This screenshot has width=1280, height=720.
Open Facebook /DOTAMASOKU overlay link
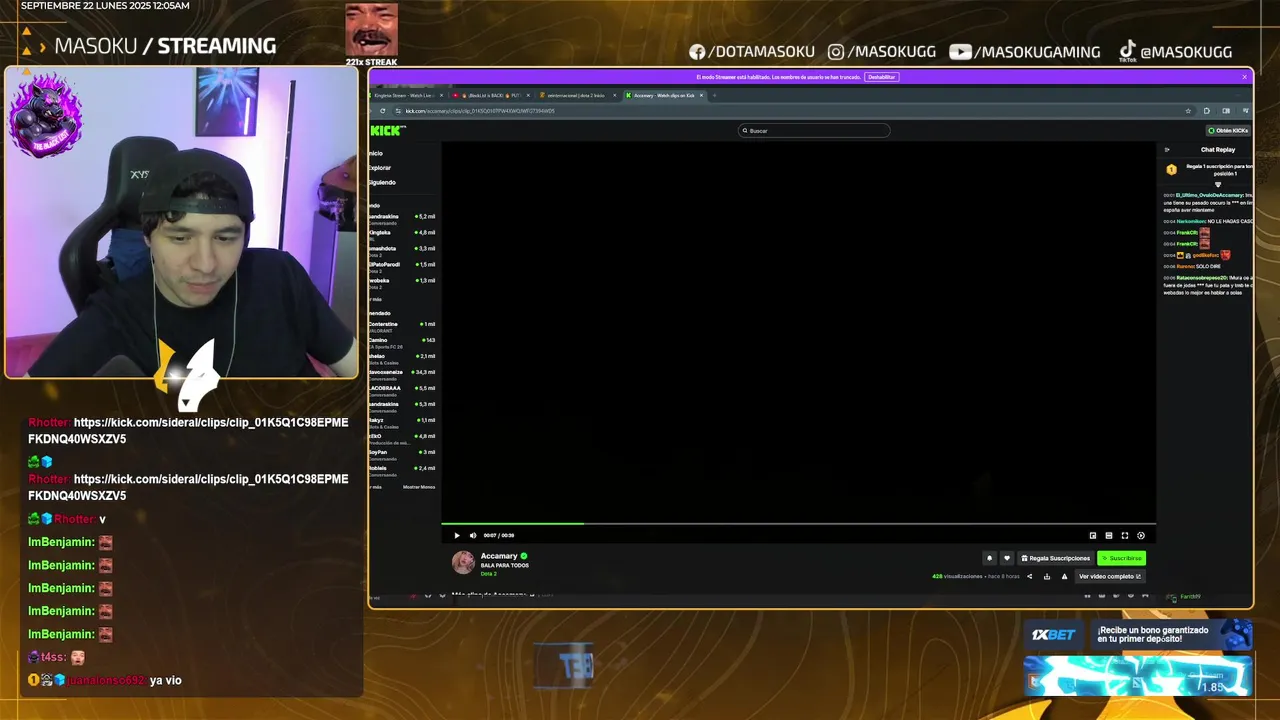[x=752, y=52]
